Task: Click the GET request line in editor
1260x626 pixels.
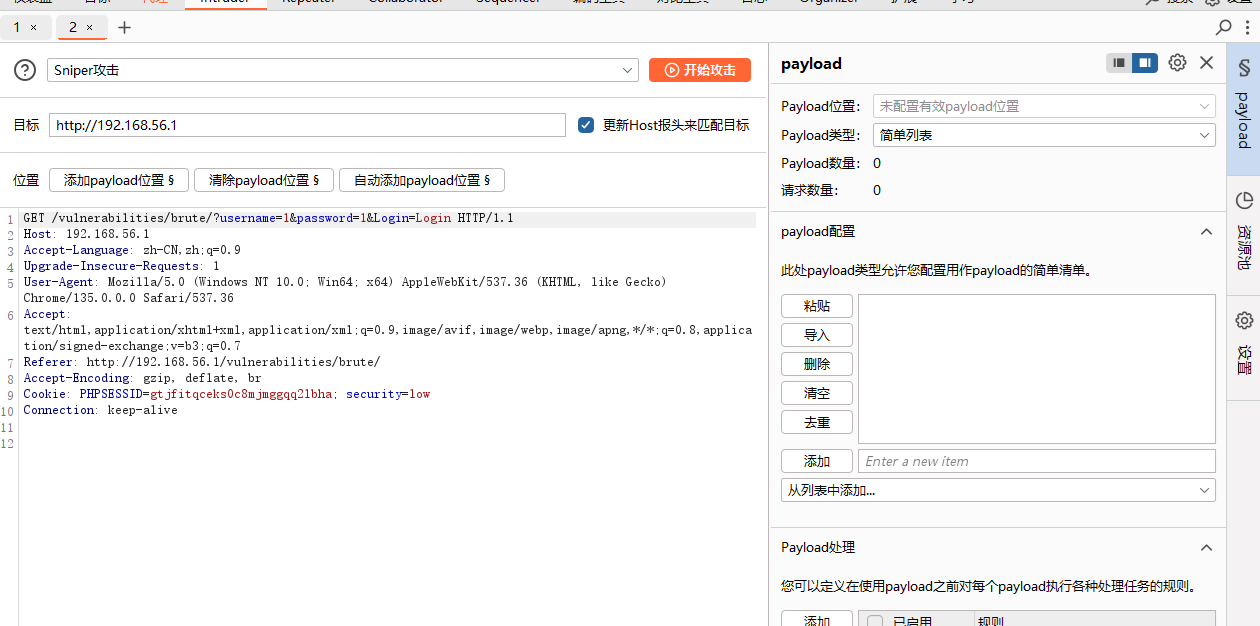Action: point(268,218)
